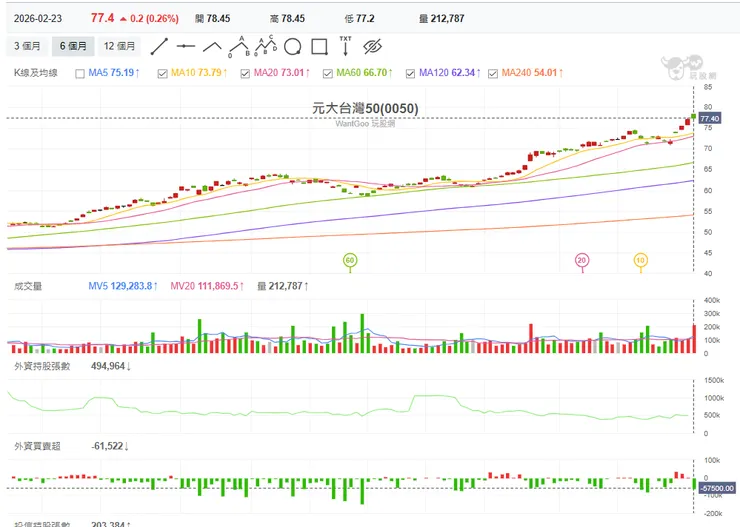Select the horizontal line drawing tool

point(186,46)
